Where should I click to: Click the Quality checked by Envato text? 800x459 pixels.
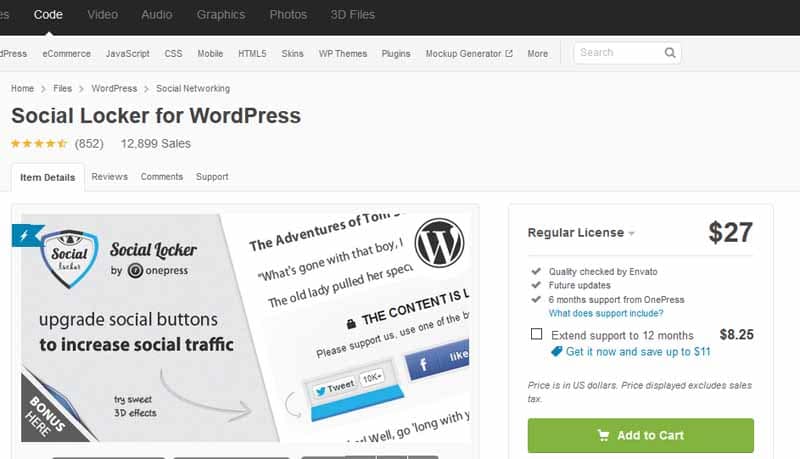tap(603, 271)
